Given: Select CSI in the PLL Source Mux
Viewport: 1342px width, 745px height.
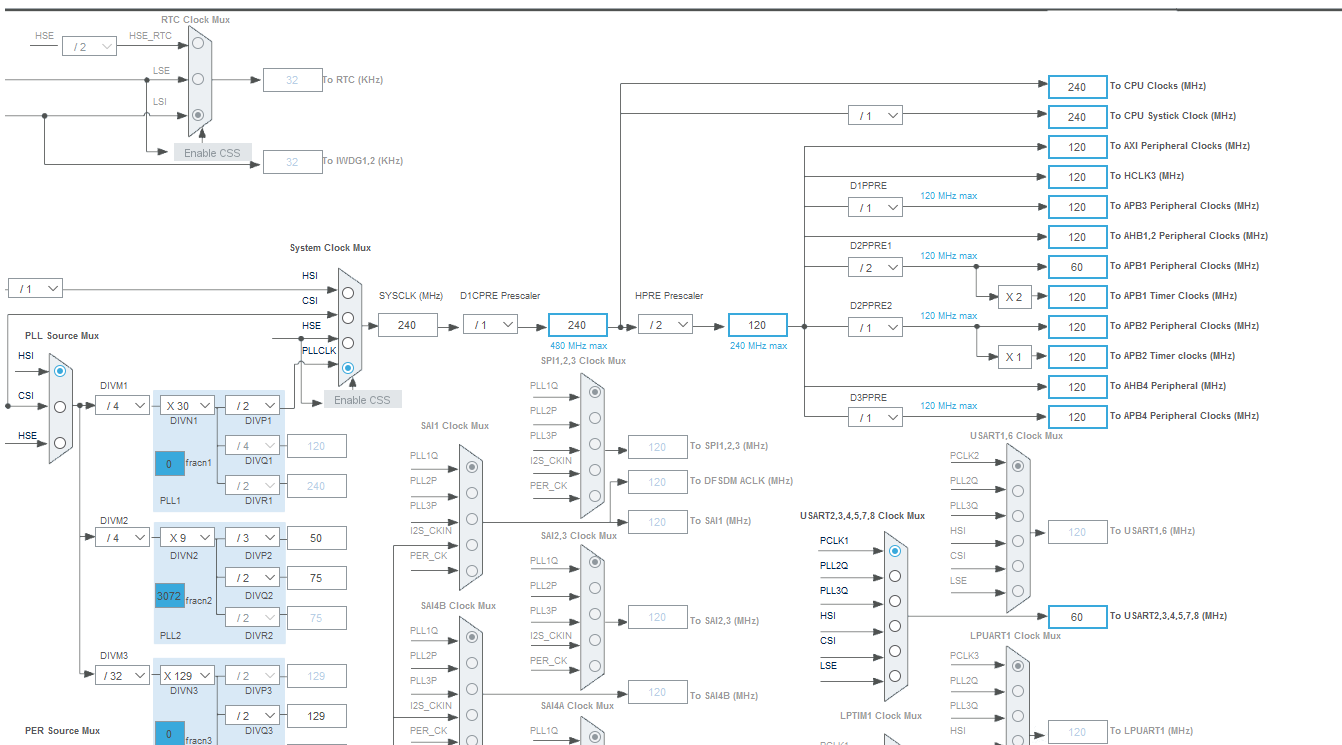Looking at the screenshot, I should tap(59, 405).
